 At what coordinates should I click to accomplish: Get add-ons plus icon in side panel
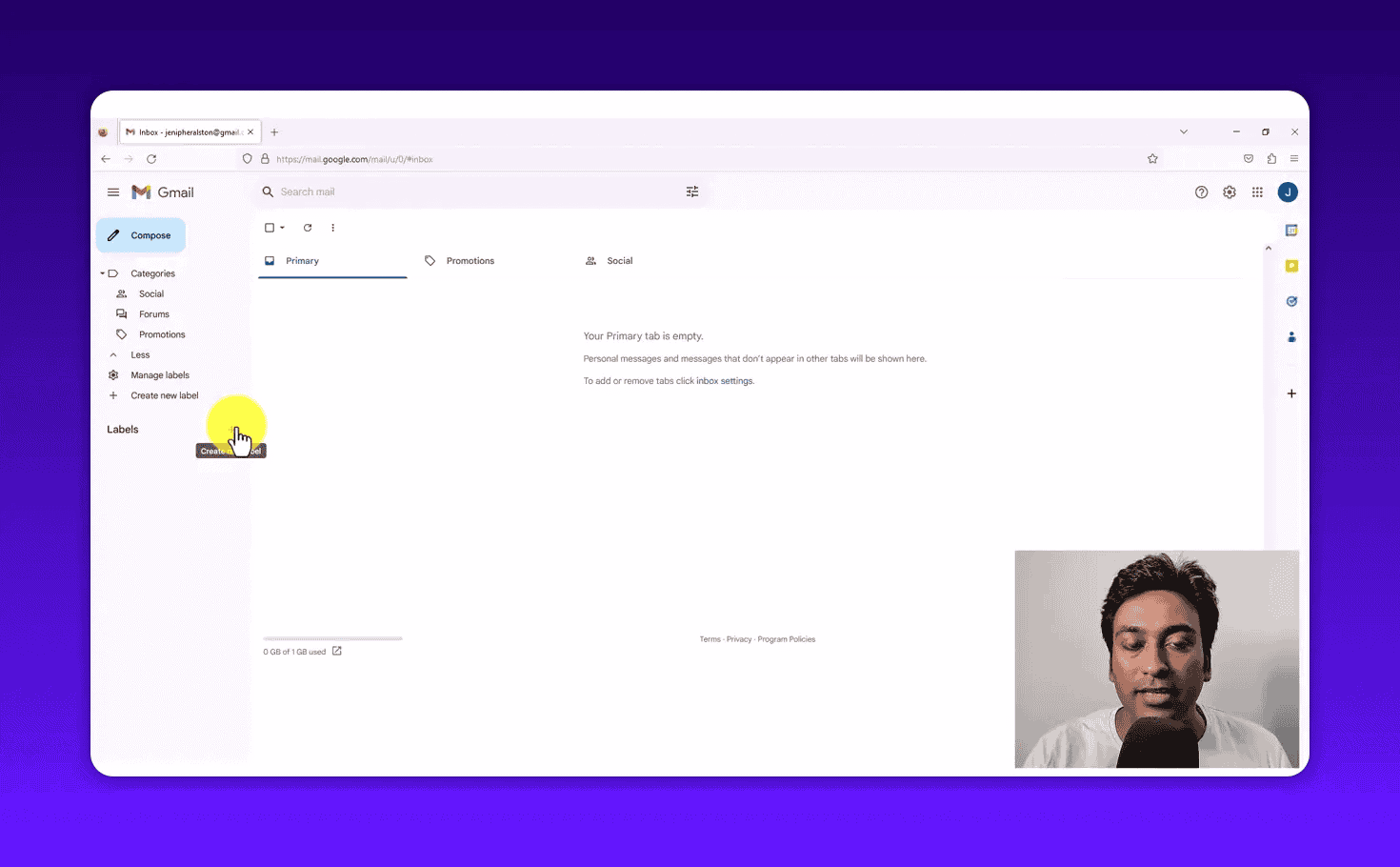1291,393
